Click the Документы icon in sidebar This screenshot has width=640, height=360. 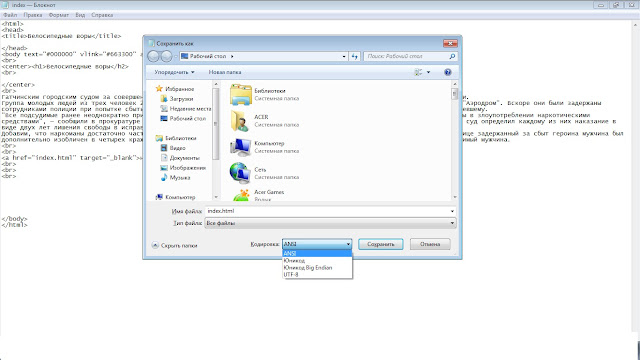click(164, 158)
